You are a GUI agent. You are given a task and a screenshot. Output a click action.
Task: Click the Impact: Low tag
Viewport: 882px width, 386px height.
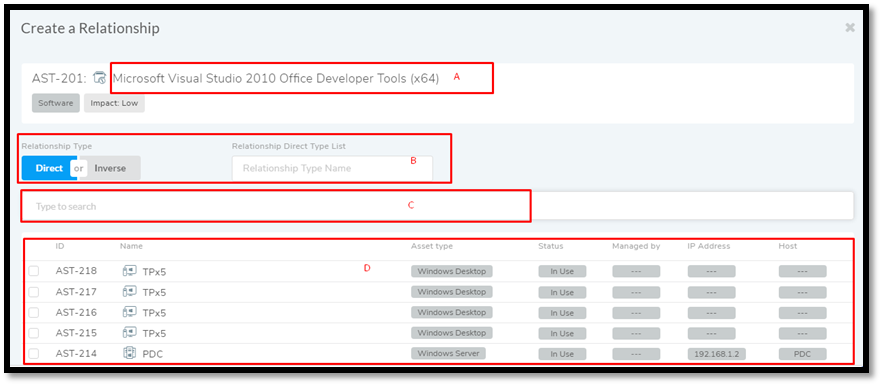114,103
